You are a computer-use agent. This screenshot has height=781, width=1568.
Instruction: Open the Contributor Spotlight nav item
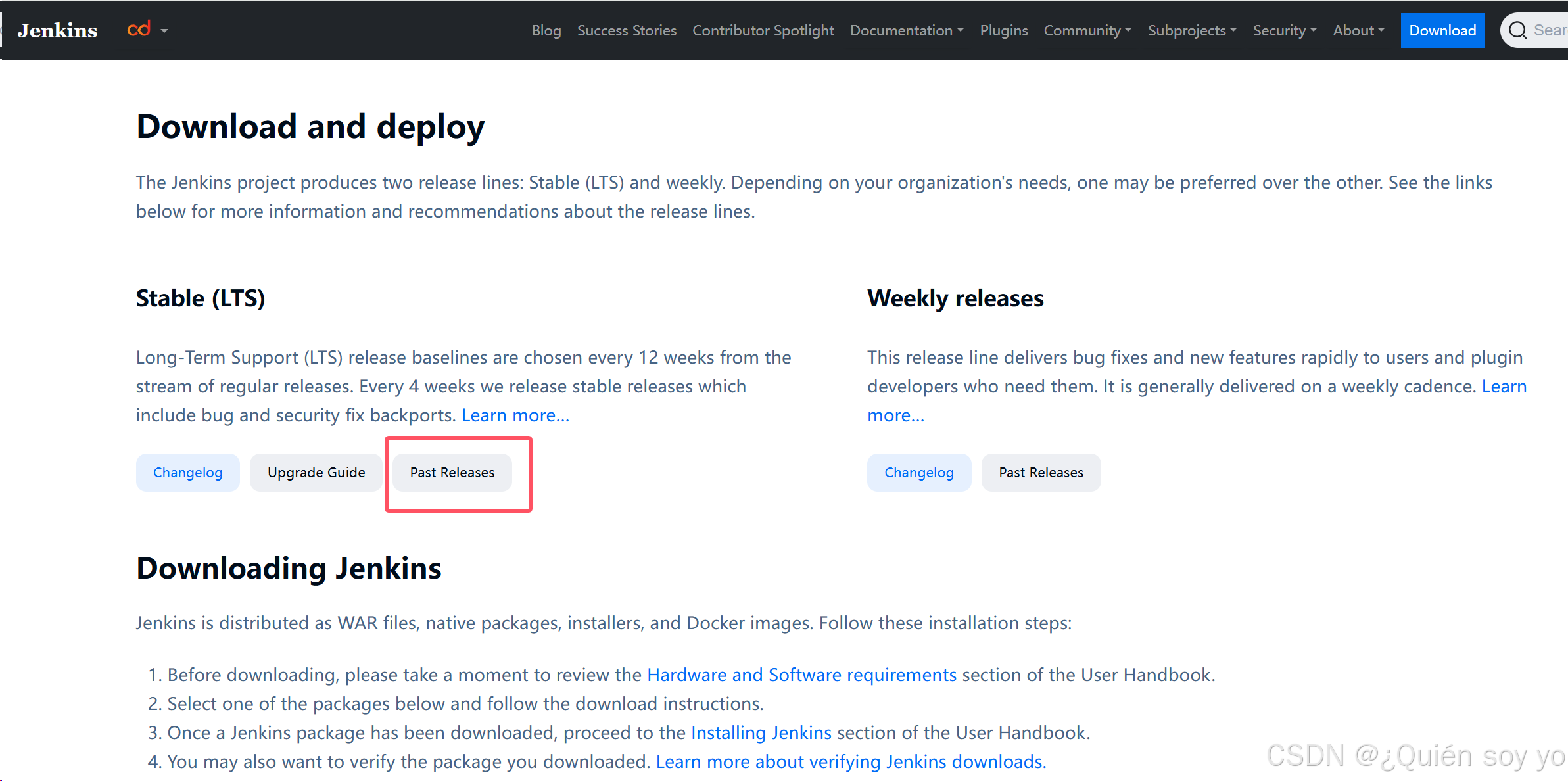763,30
